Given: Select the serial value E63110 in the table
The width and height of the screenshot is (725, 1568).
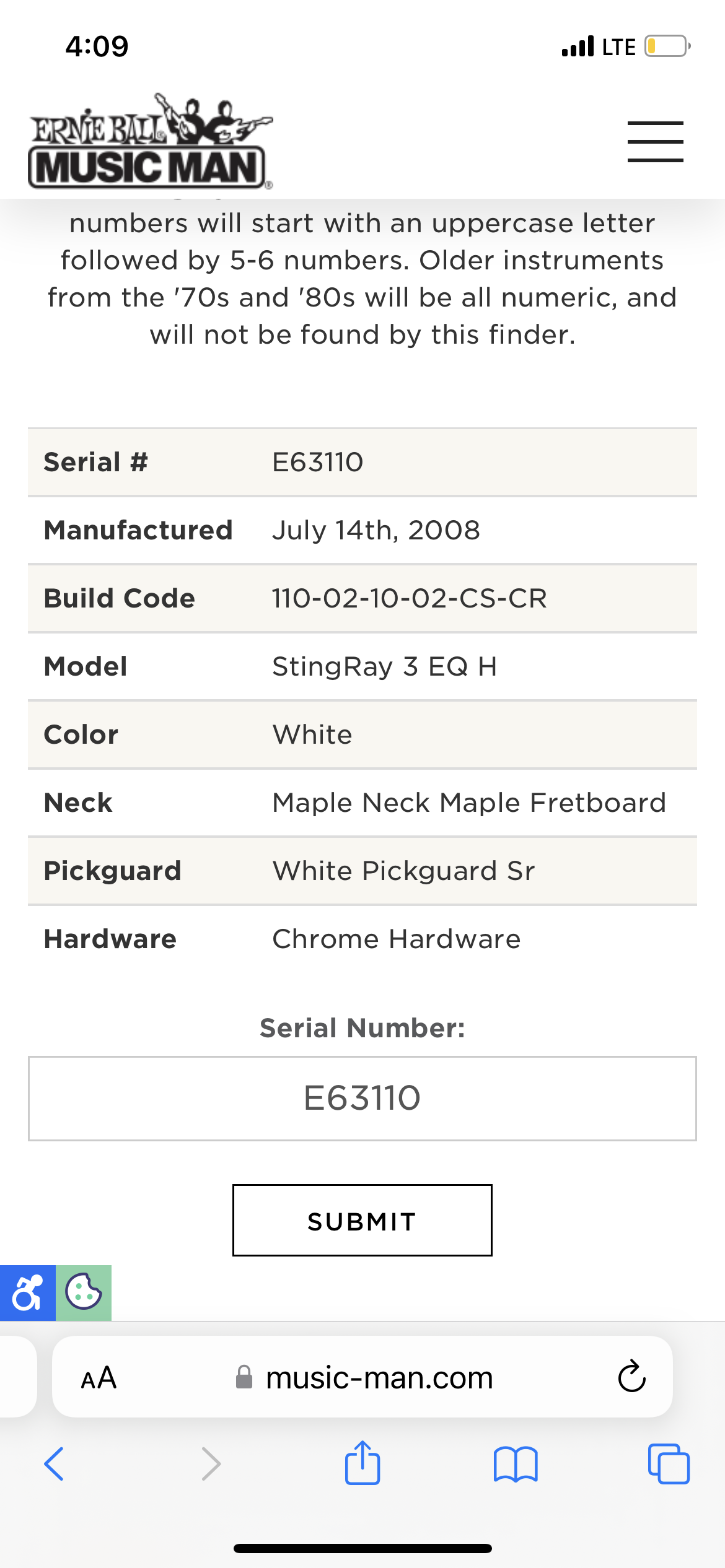Looking at the screenshot, I should pyautogui.click(x=317, y=463).
